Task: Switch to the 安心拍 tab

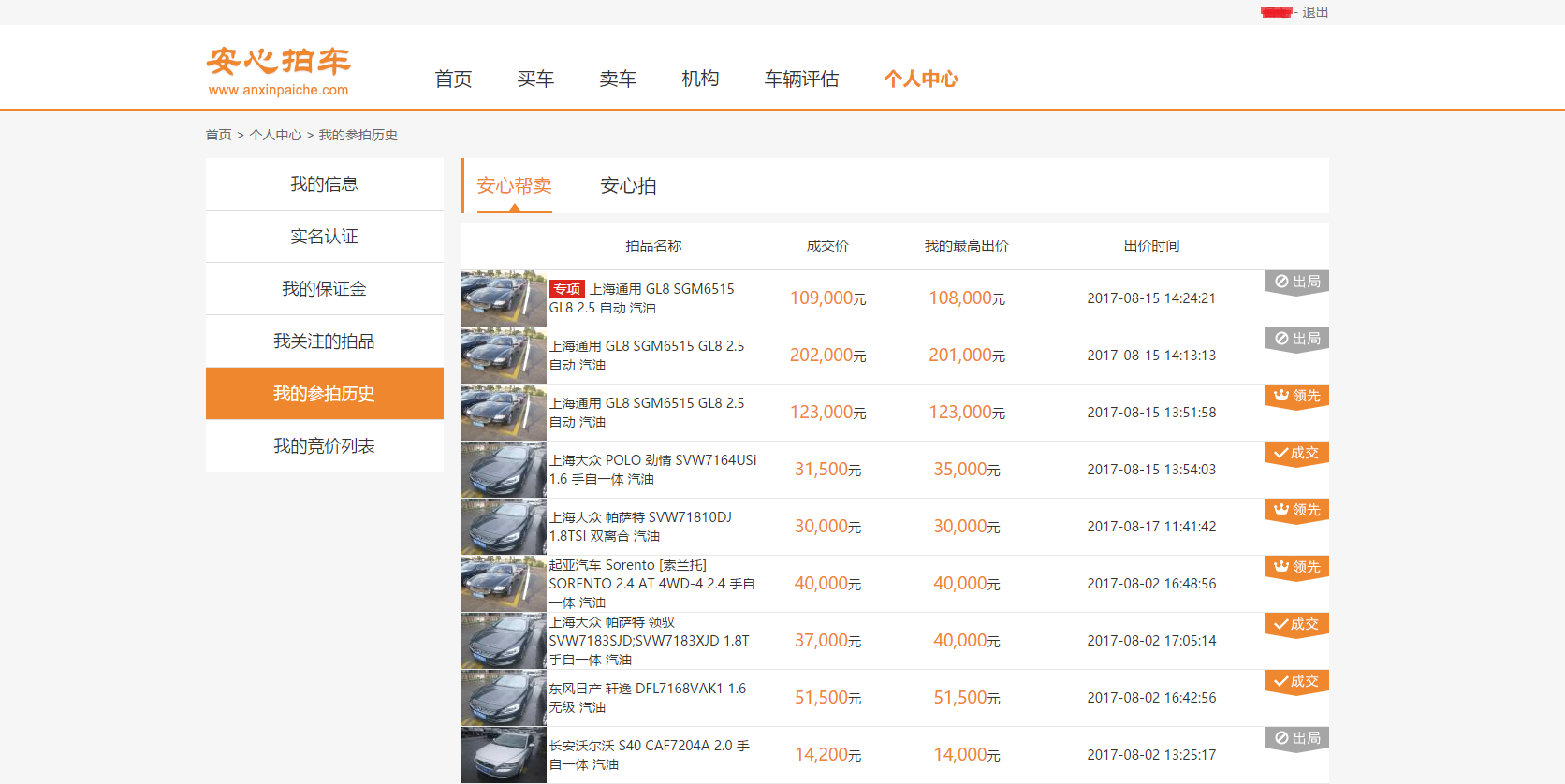Action: click(628, 186)
